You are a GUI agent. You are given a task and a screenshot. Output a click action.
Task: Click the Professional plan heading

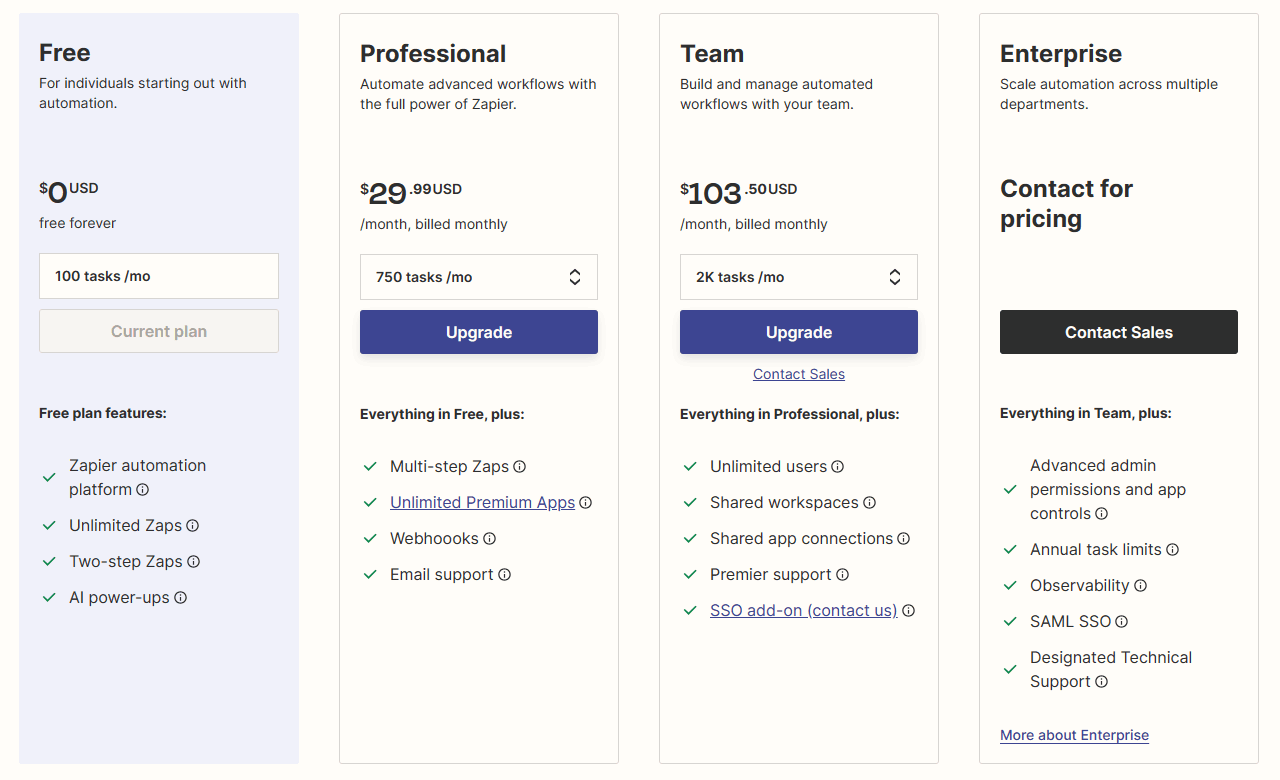[433, 54]
